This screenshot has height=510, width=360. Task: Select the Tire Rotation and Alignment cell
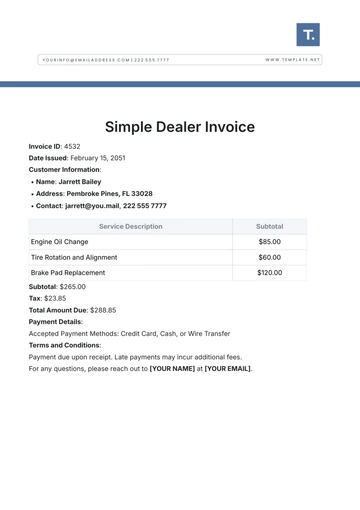(x=131, y=257)
